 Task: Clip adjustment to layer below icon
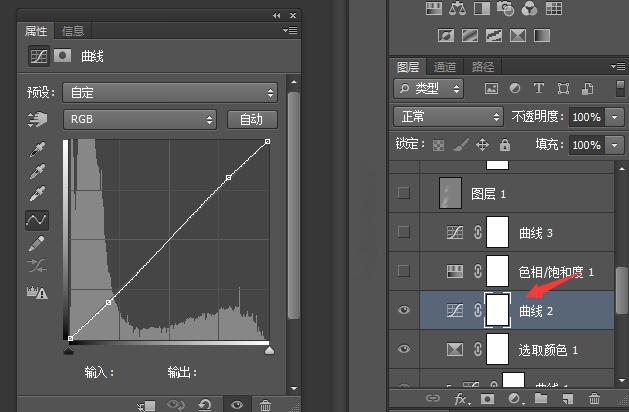pyautogui.click(x=146, y=406)
